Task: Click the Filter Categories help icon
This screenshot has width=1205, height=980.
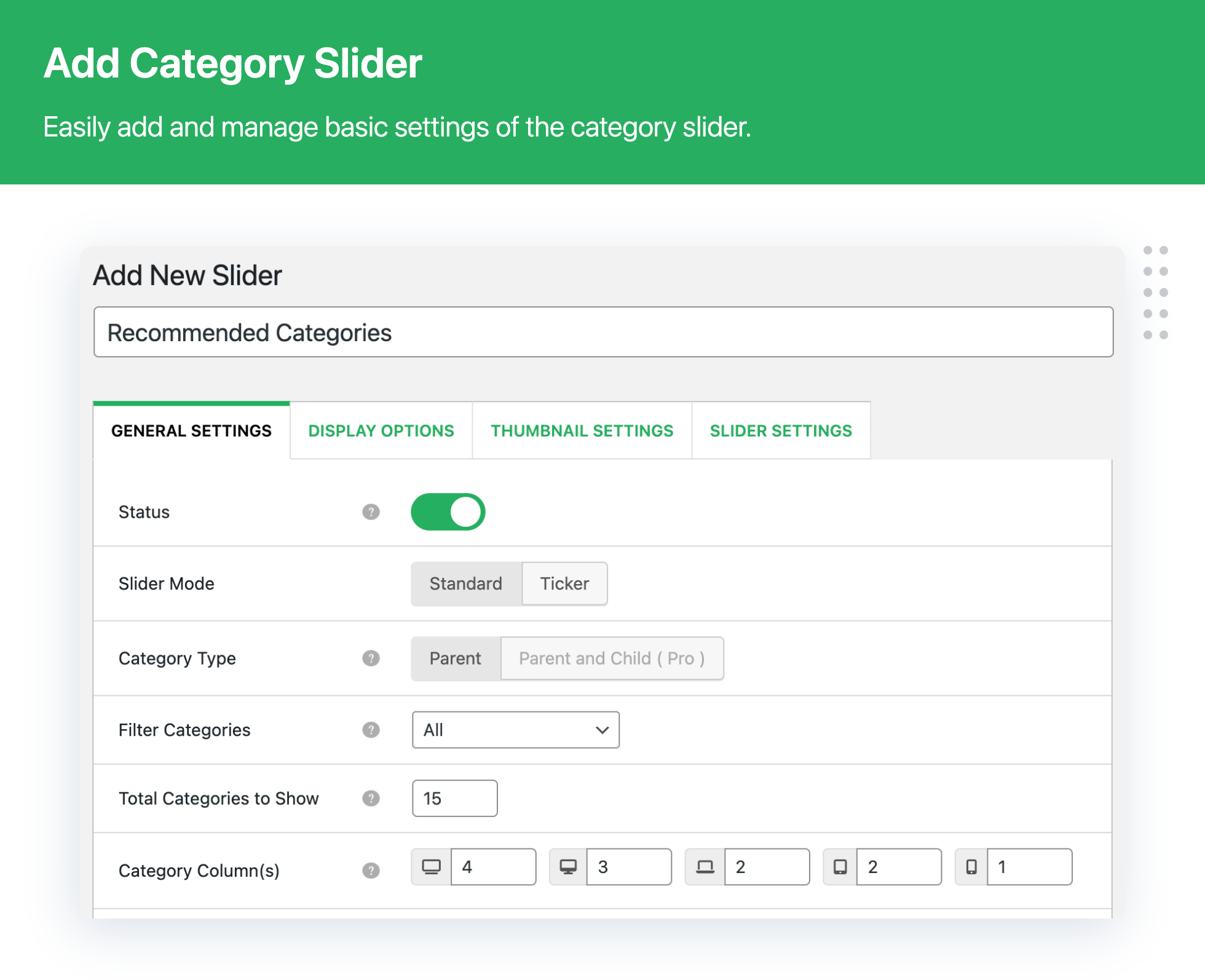Action: (x=371, y=730)
